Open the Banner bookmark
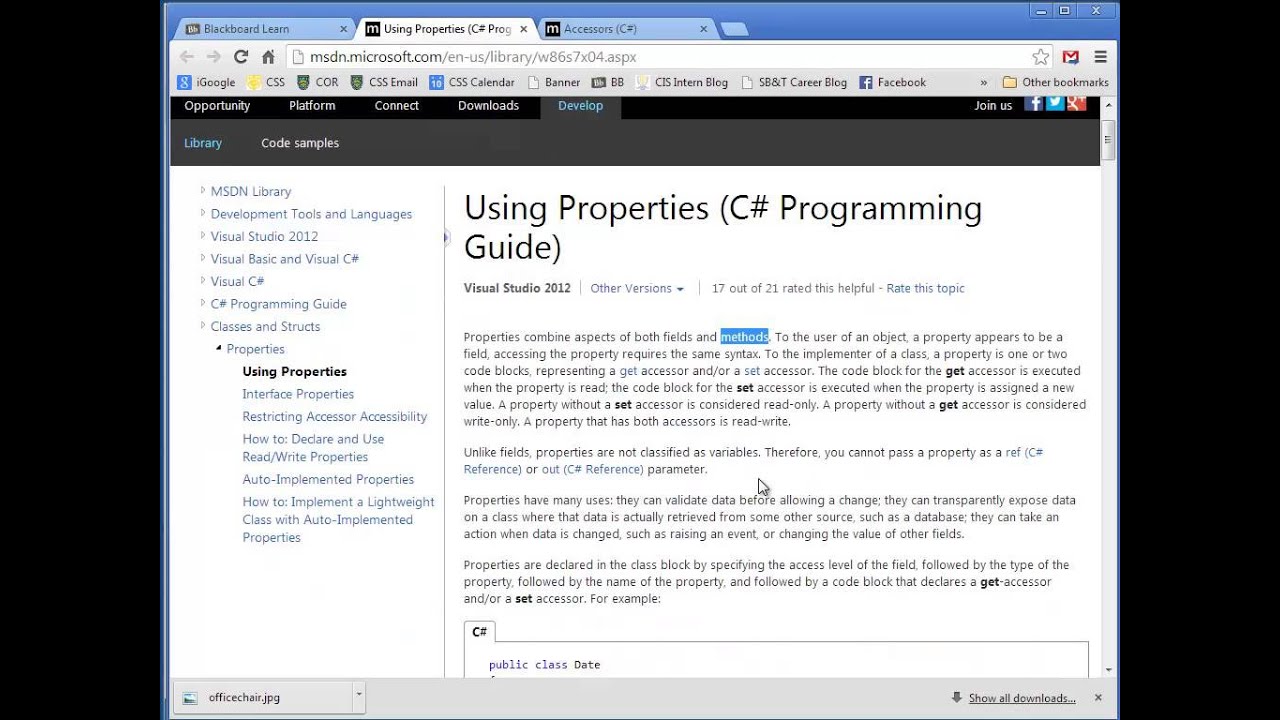Screen dimensions: 1280x720 (553, 82)
